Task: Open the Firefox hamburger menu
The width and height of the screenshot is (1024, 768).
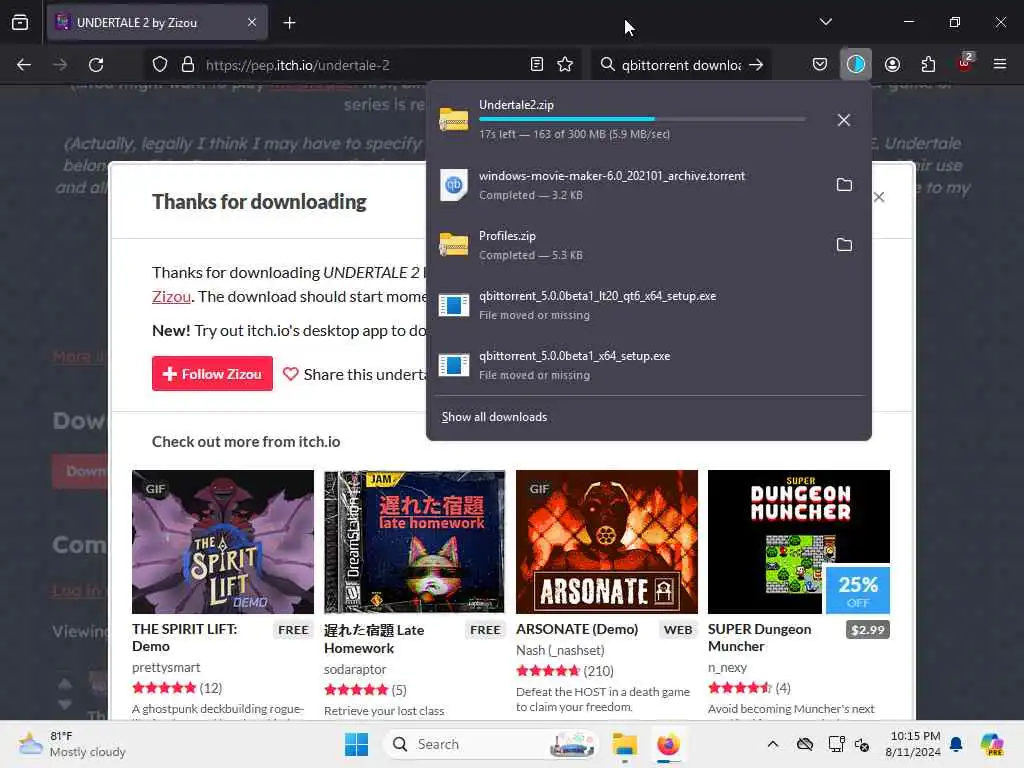Action: (x=1000, y=64)
